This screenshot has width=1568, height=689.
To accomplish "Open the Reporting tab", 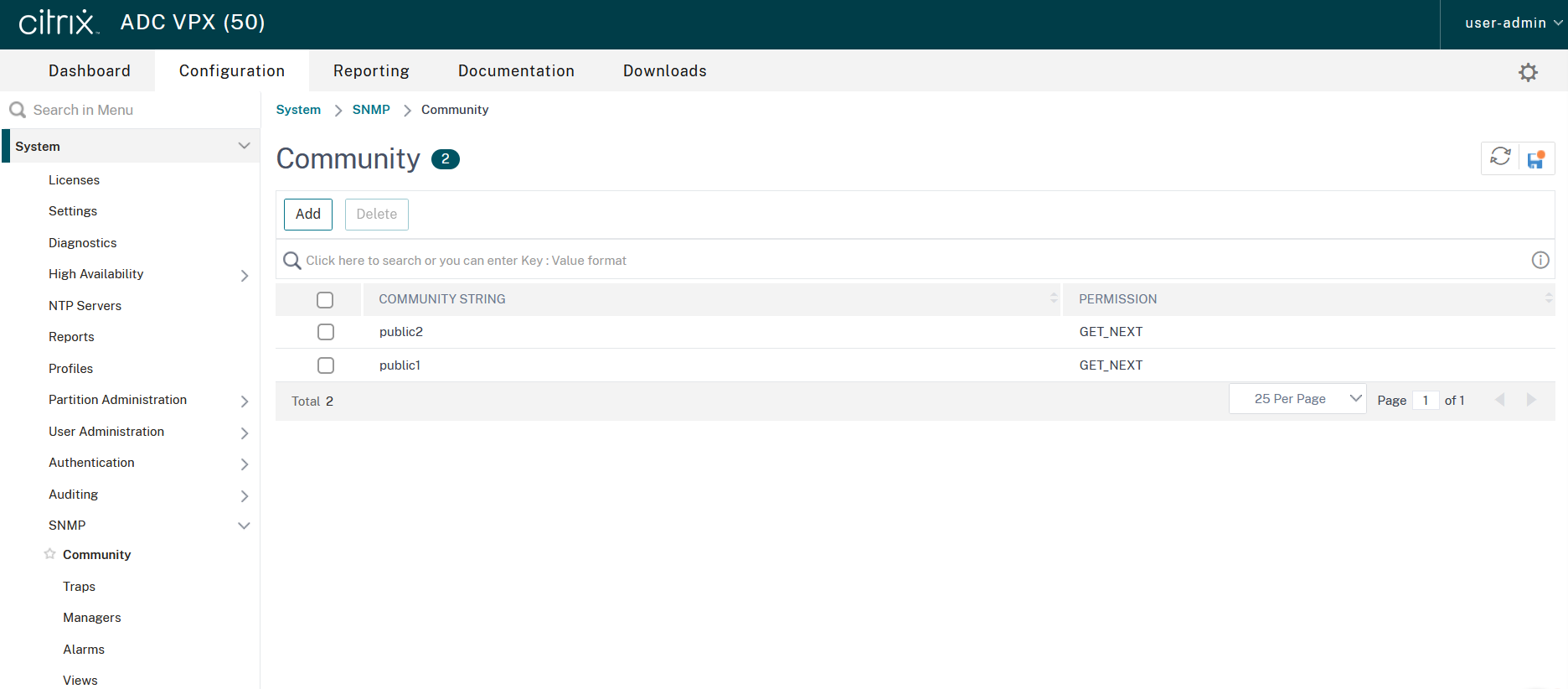I will click(x=371, y=71).
